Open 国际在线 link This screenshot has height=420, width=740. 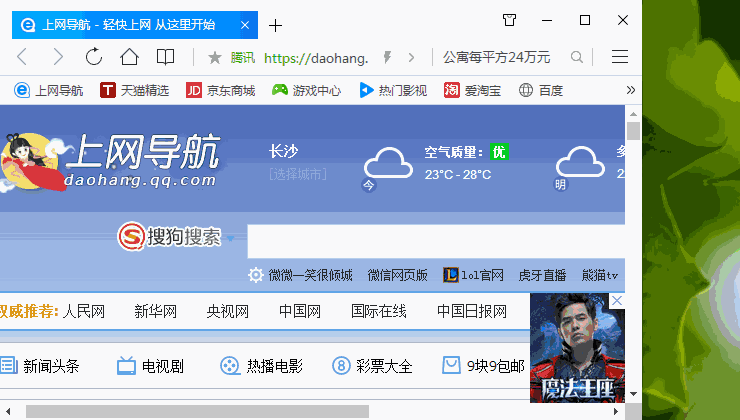pos(378,311)
